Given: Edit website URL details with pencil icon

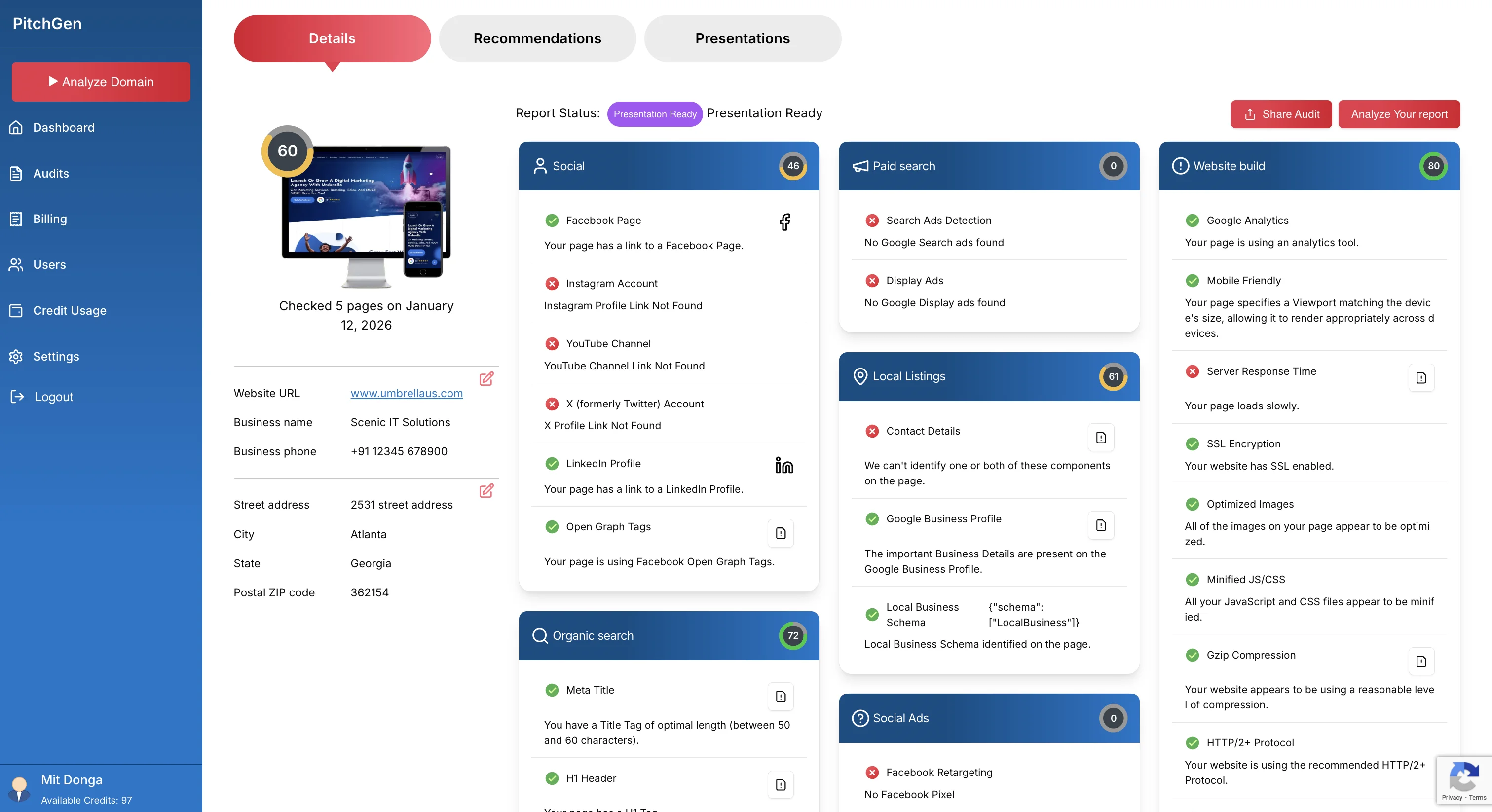Looking at the screenshot, I should [x=486, y=379].
